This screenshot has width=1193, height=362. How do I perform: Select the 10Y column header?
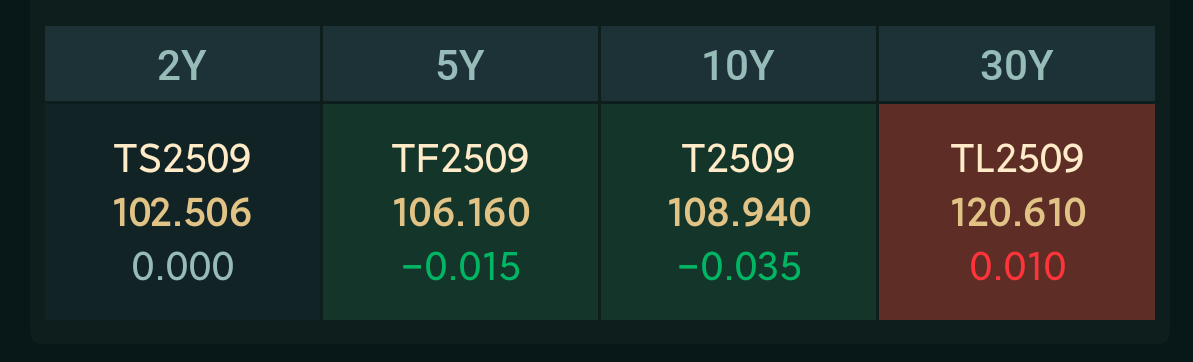click(x=738, y=63)
